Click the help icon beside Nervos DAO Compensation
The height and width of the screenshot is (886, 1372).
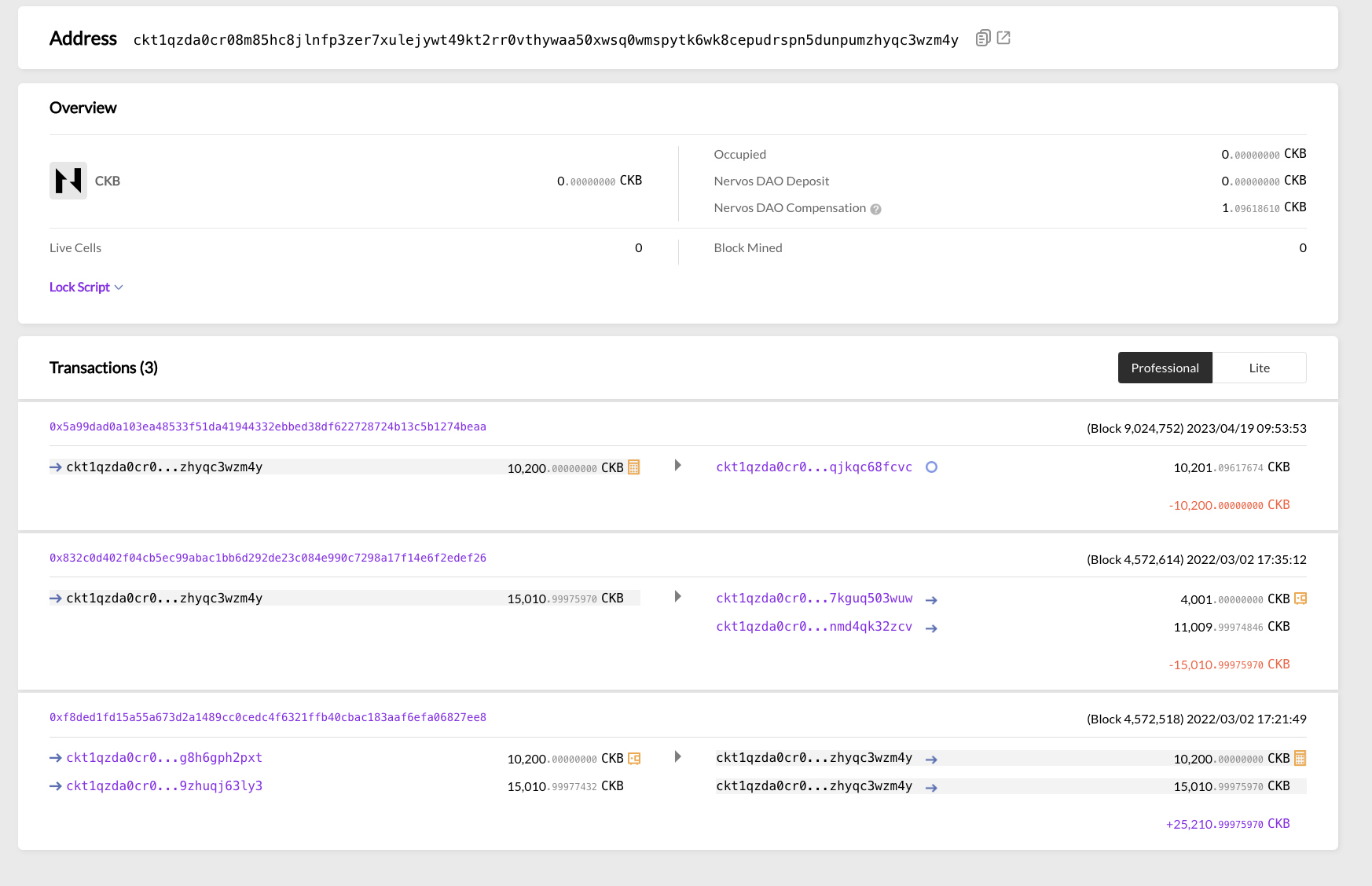[x=875, y=208]
